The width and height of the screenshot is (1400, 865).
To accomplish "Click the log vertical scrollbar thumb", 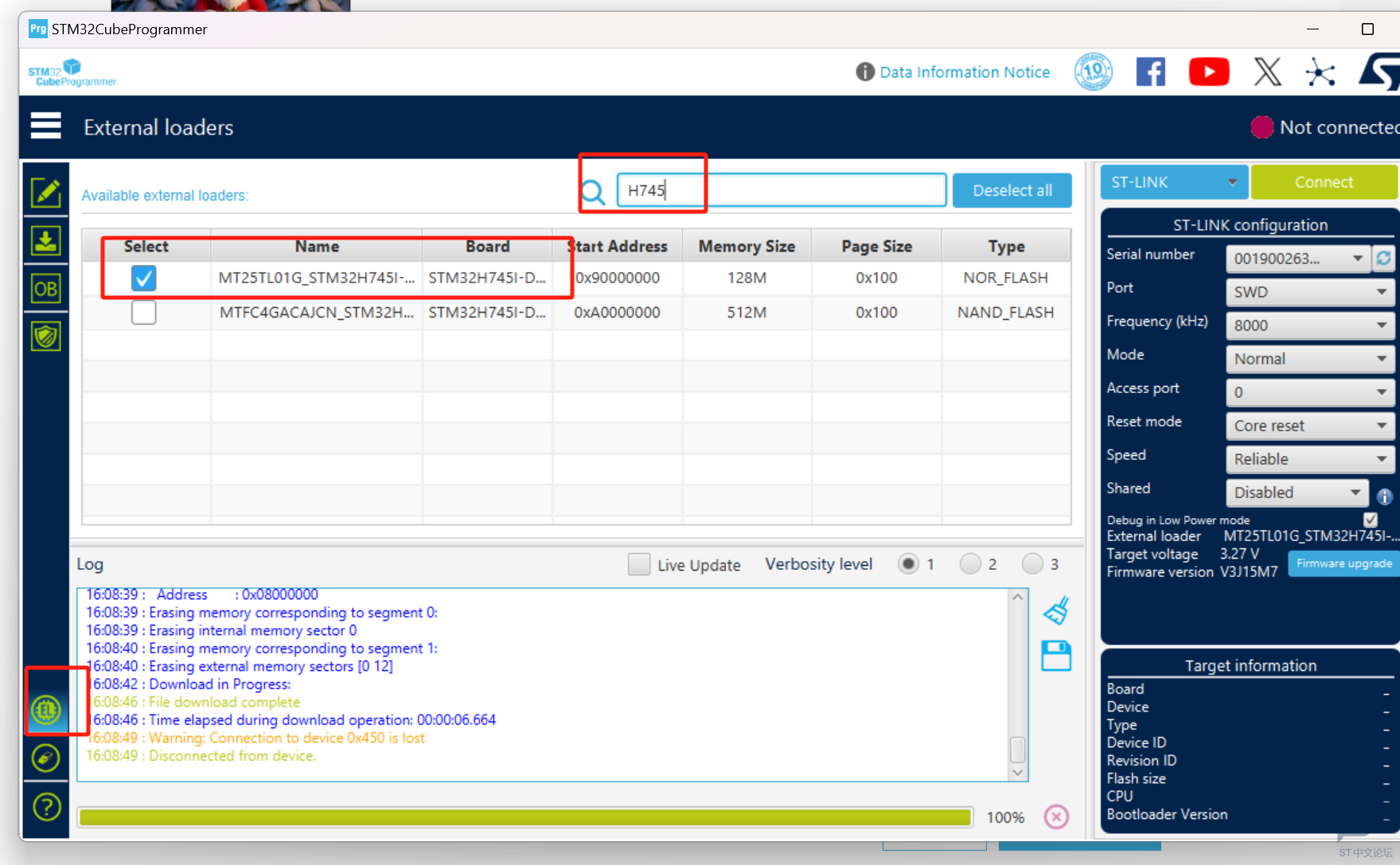I will click(1017, 750).
